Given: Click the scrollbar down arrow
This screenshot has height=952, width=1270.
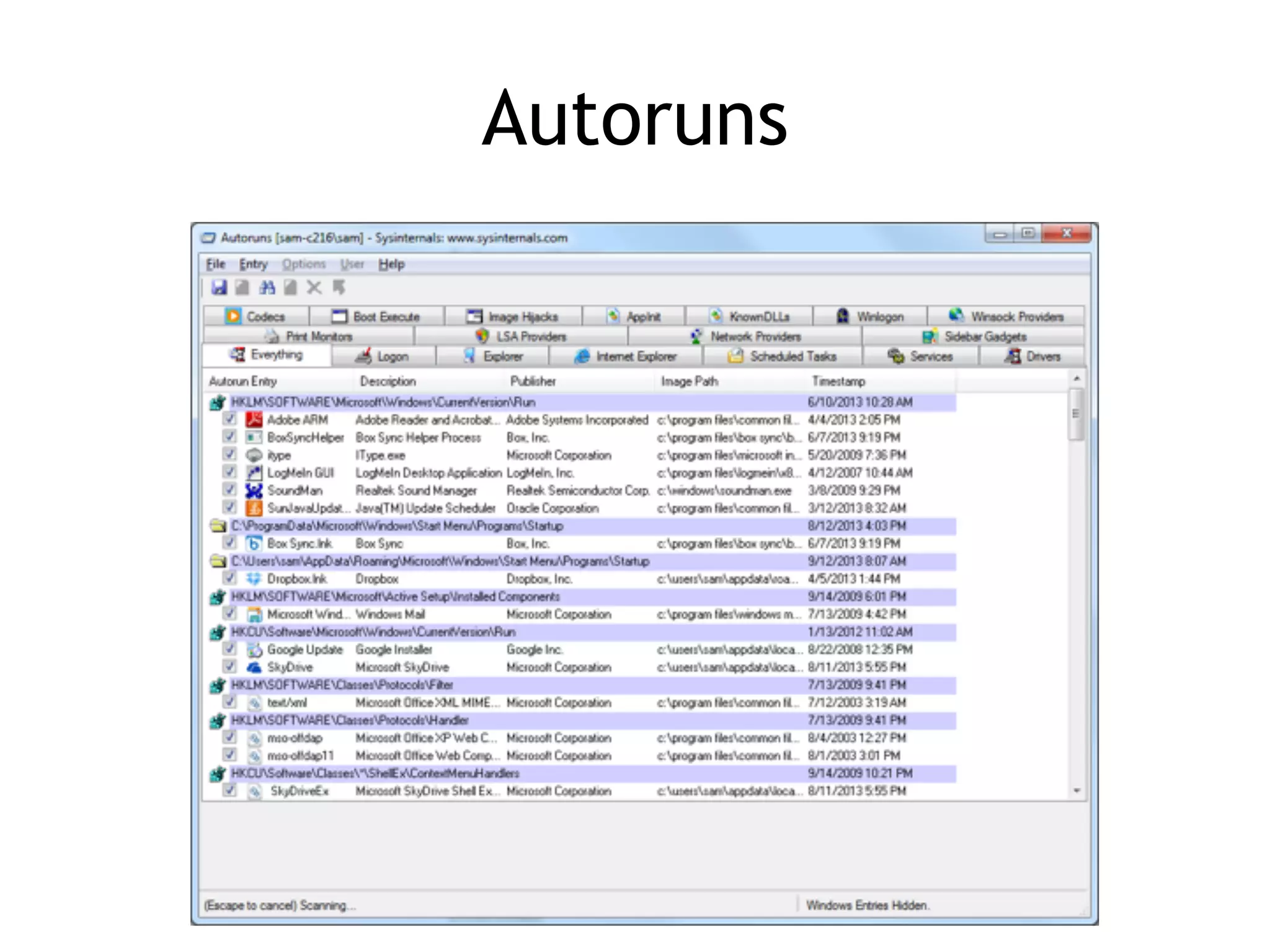Looking at the screenshot, I should pos(1077,791).
